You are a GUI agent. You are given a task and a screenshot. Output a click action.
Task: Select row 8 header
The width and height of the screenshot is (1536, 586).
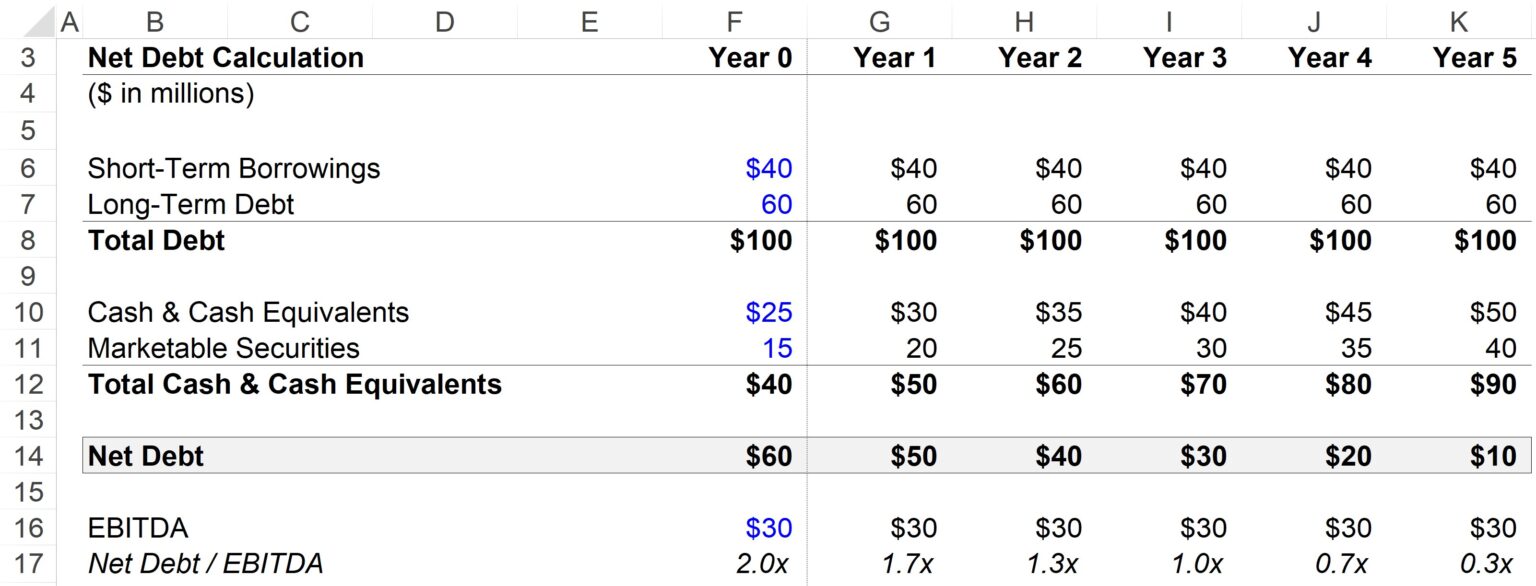coord(30,240)
